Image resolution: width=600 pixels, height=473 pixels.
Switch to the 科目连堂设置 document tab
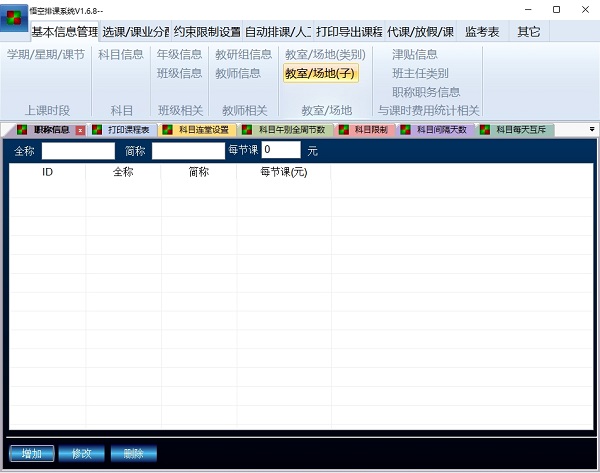click(x=204, y=130)
